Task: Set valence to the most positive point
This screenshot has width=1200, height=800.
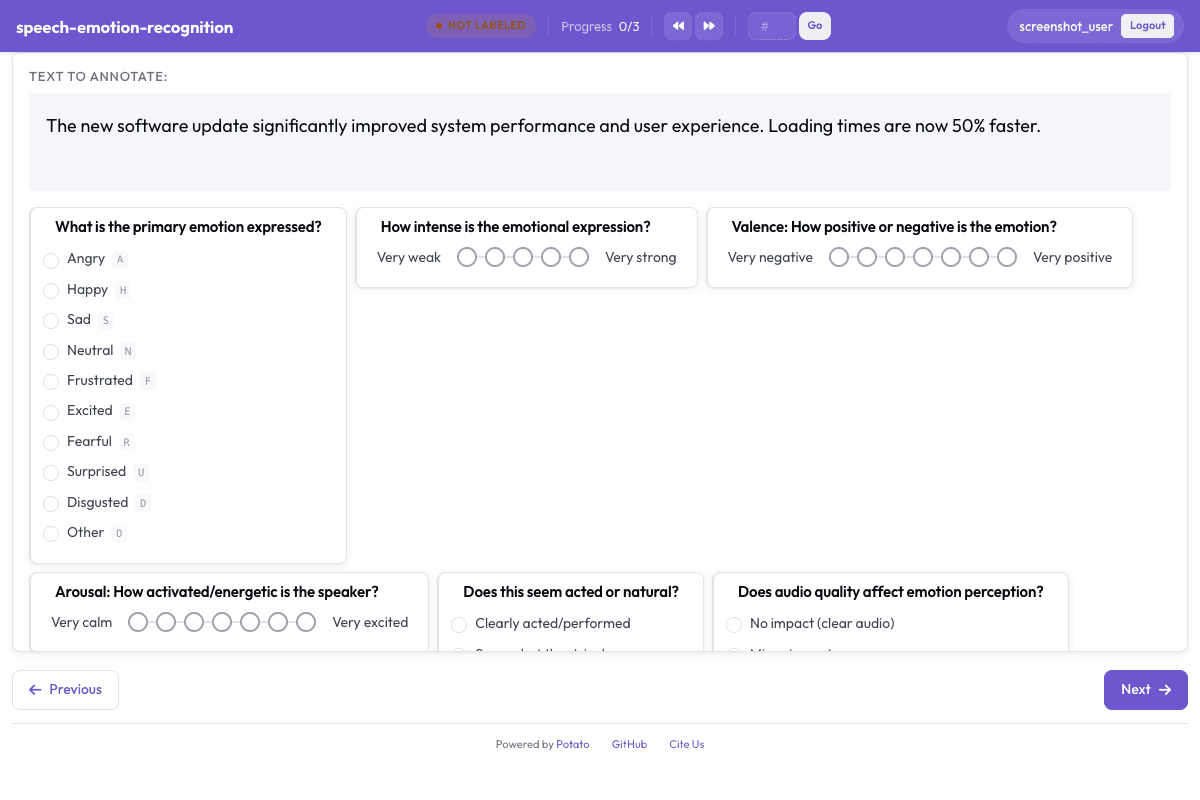Action: tap(1007, 257)
